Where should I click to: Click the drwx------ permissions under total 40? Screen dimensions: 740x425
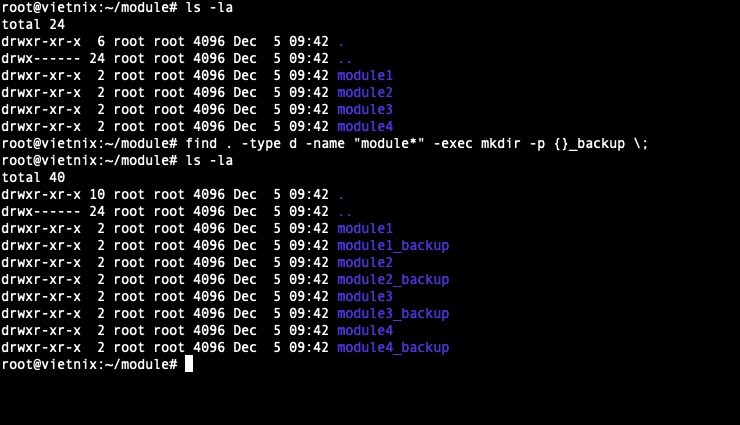[x=41, y=211]
